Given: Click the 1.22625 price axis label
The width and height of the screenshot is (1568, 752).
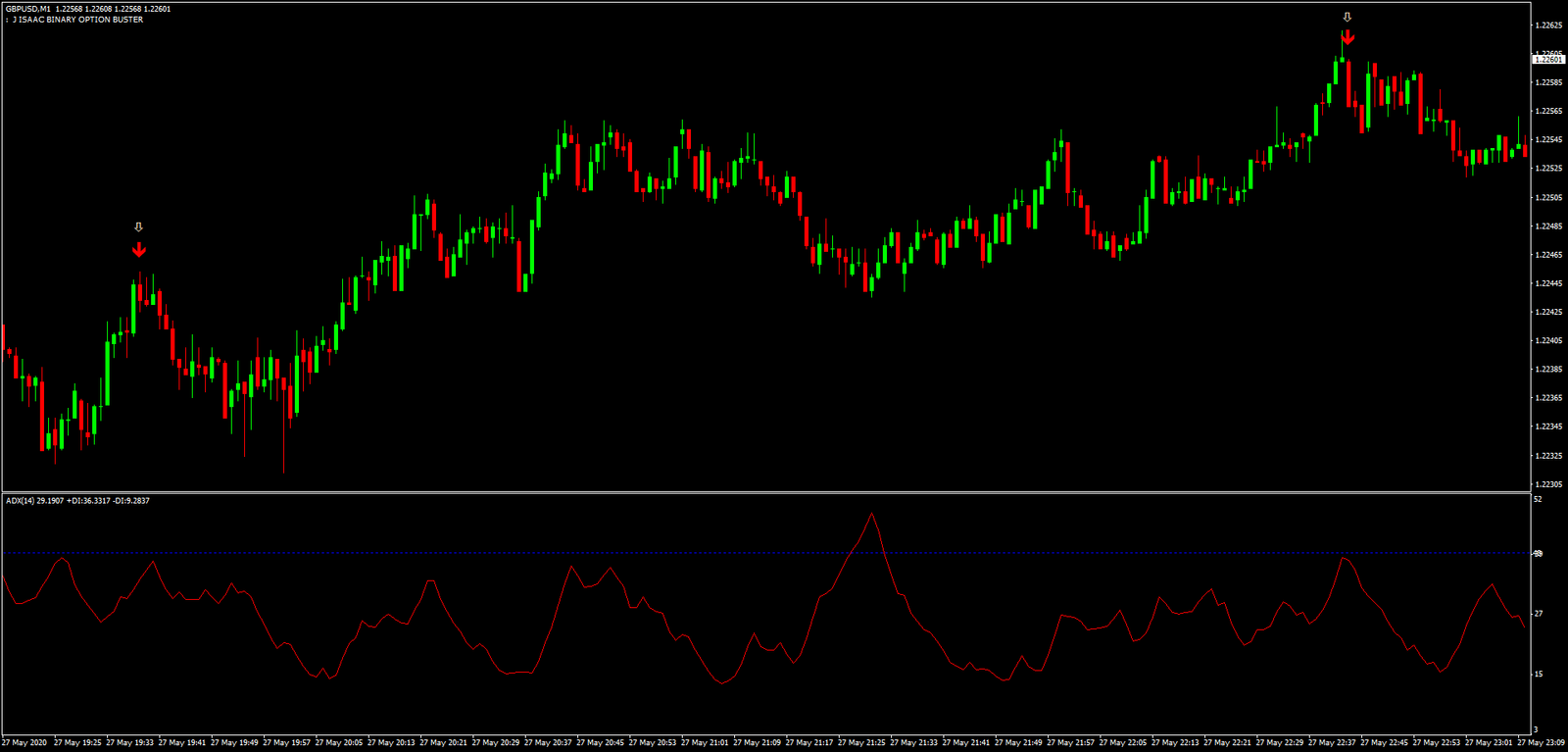Looking at the screenshot, I should tap(1548, 25).
